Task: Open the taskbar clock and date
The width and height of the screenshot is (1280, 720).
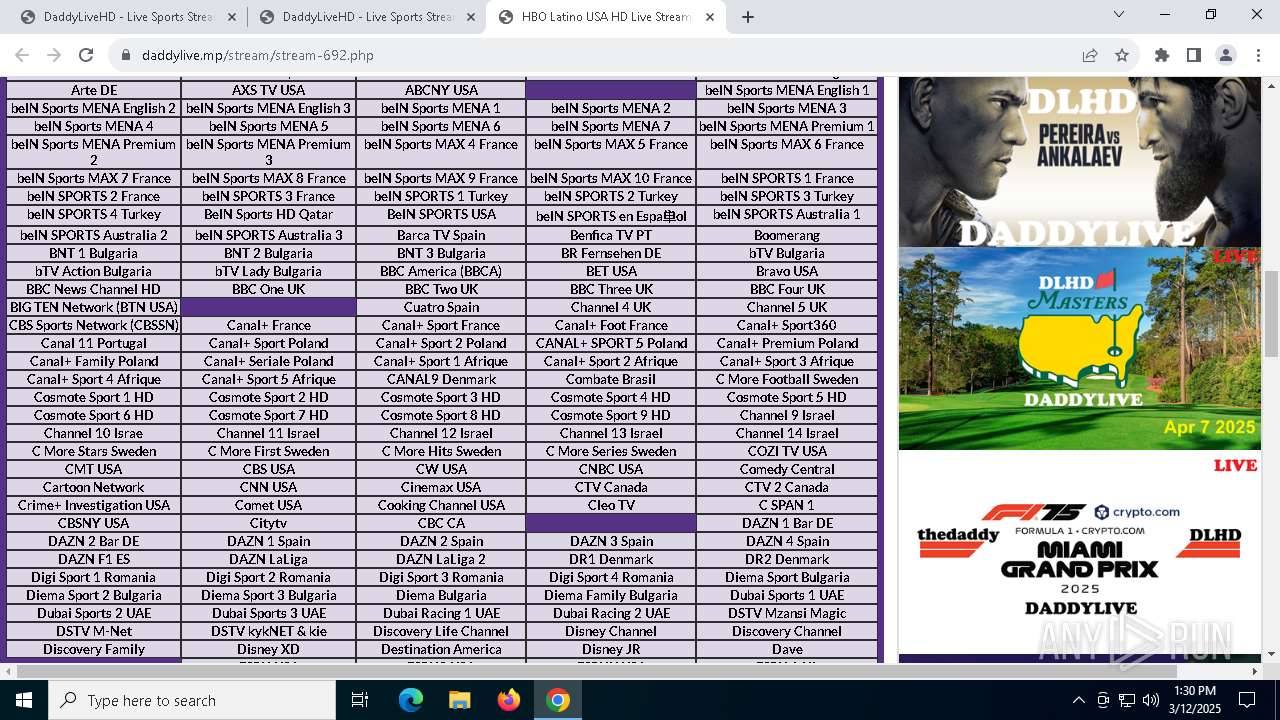Action: tap(1194, 700)
